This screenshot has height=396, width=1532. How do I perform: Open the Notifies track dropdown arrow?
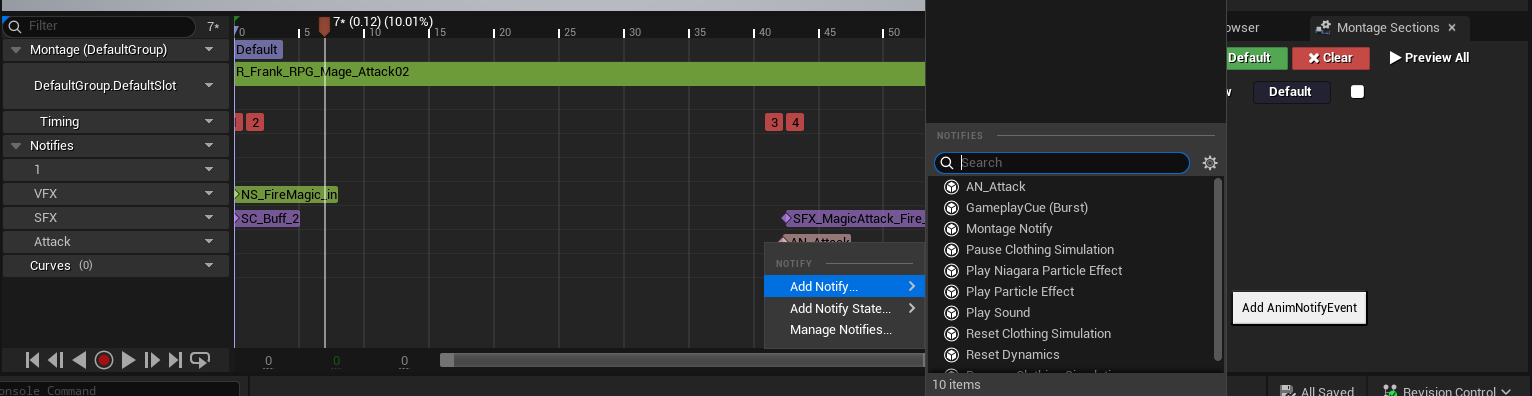[209, 146]
